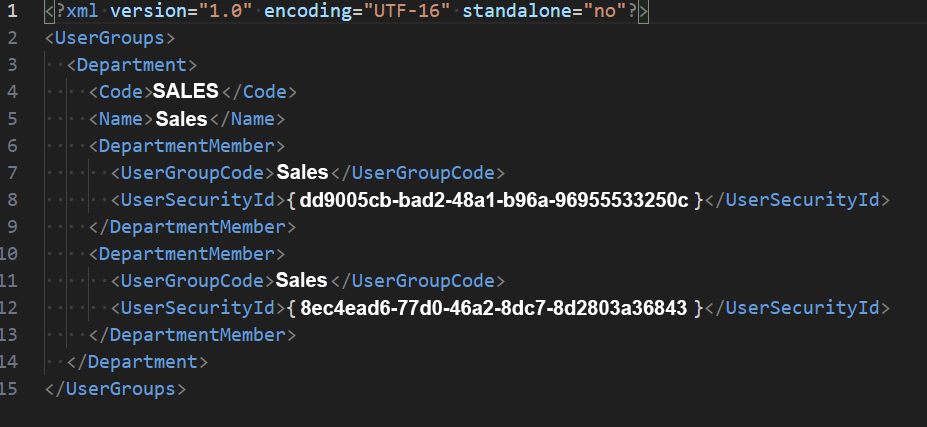Click the closing DepartmentMember tag on line 9
927x427 pixels.
(x=192, y=227)
